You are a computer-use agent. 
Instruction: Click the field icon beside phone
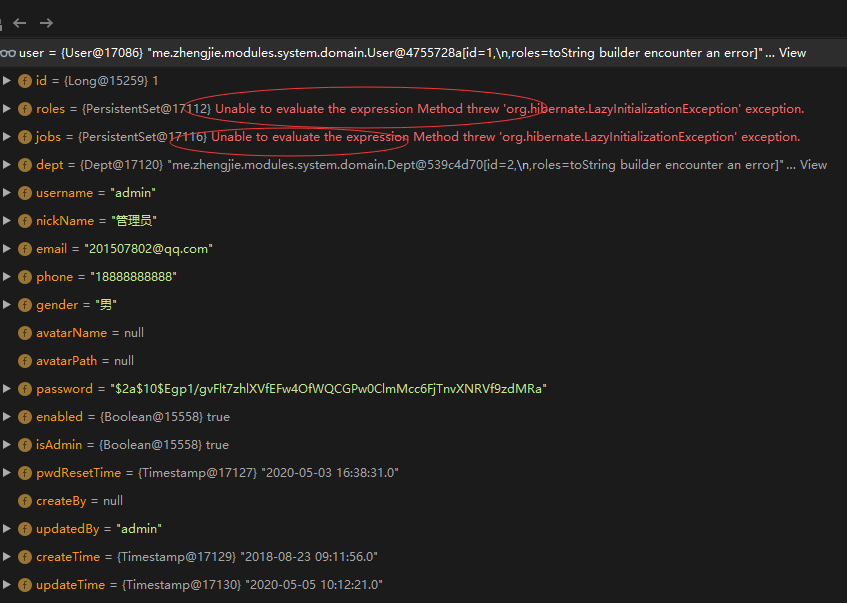(25, 277)
